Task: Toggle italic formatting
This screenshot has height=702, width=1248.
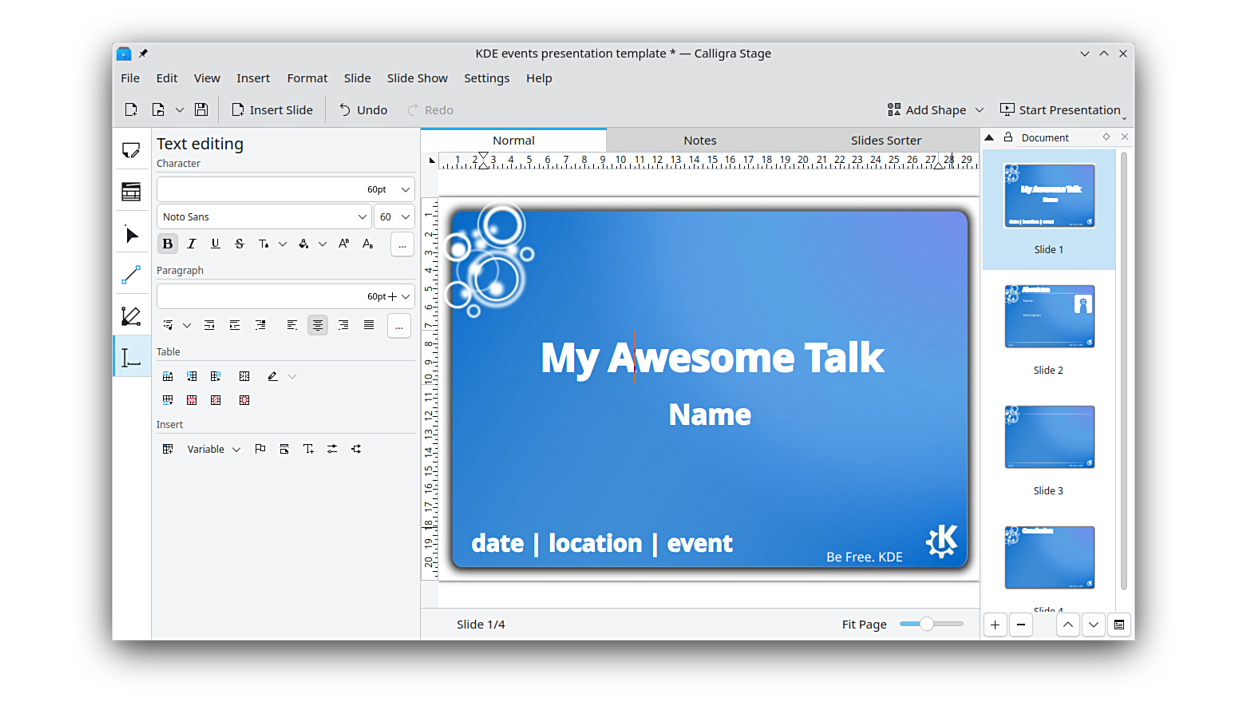Action: pos(191,244)
